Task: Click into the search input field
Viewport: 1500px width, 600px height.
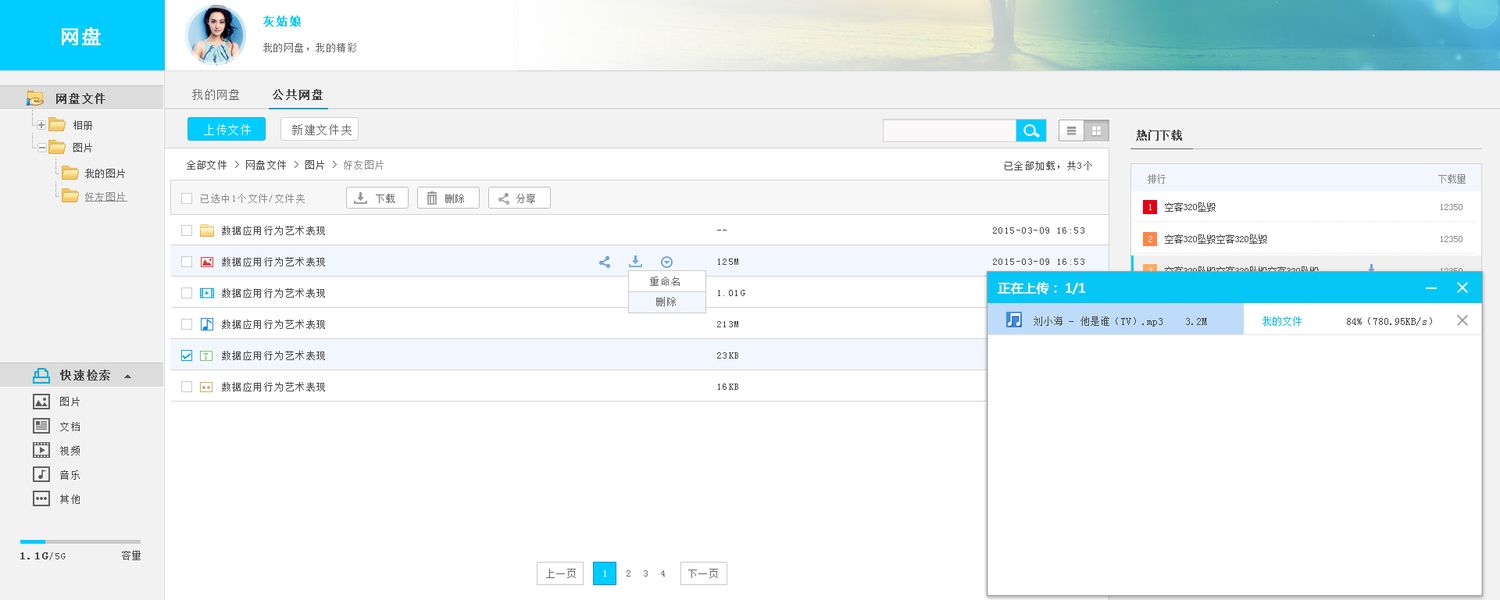Action: click(x=950, y=131)
